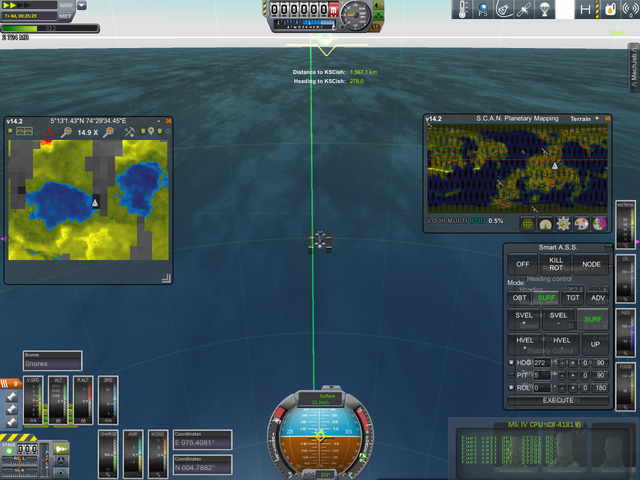Click the plus beside Terrain in Planetary Mapping

point(597,118)
